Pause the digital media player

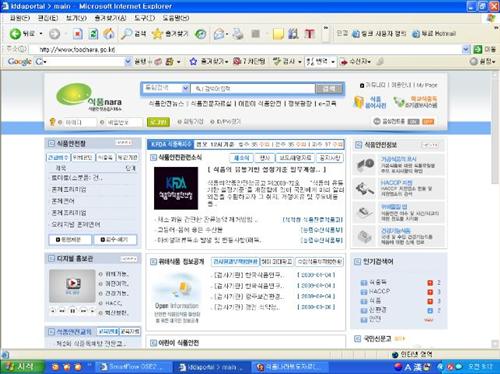click(72, 311)
